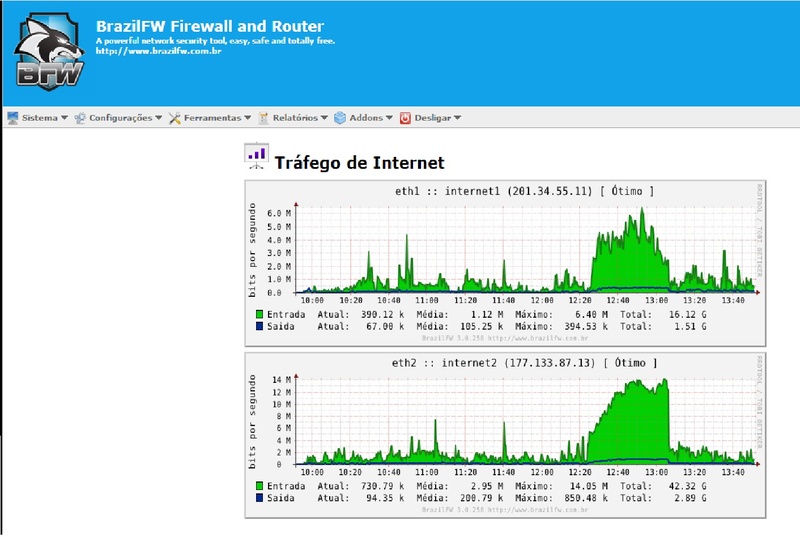The width and height of the screenshot is (800, 537).
Task: Click the Sistema monitor icon
Action: point(13,118)
